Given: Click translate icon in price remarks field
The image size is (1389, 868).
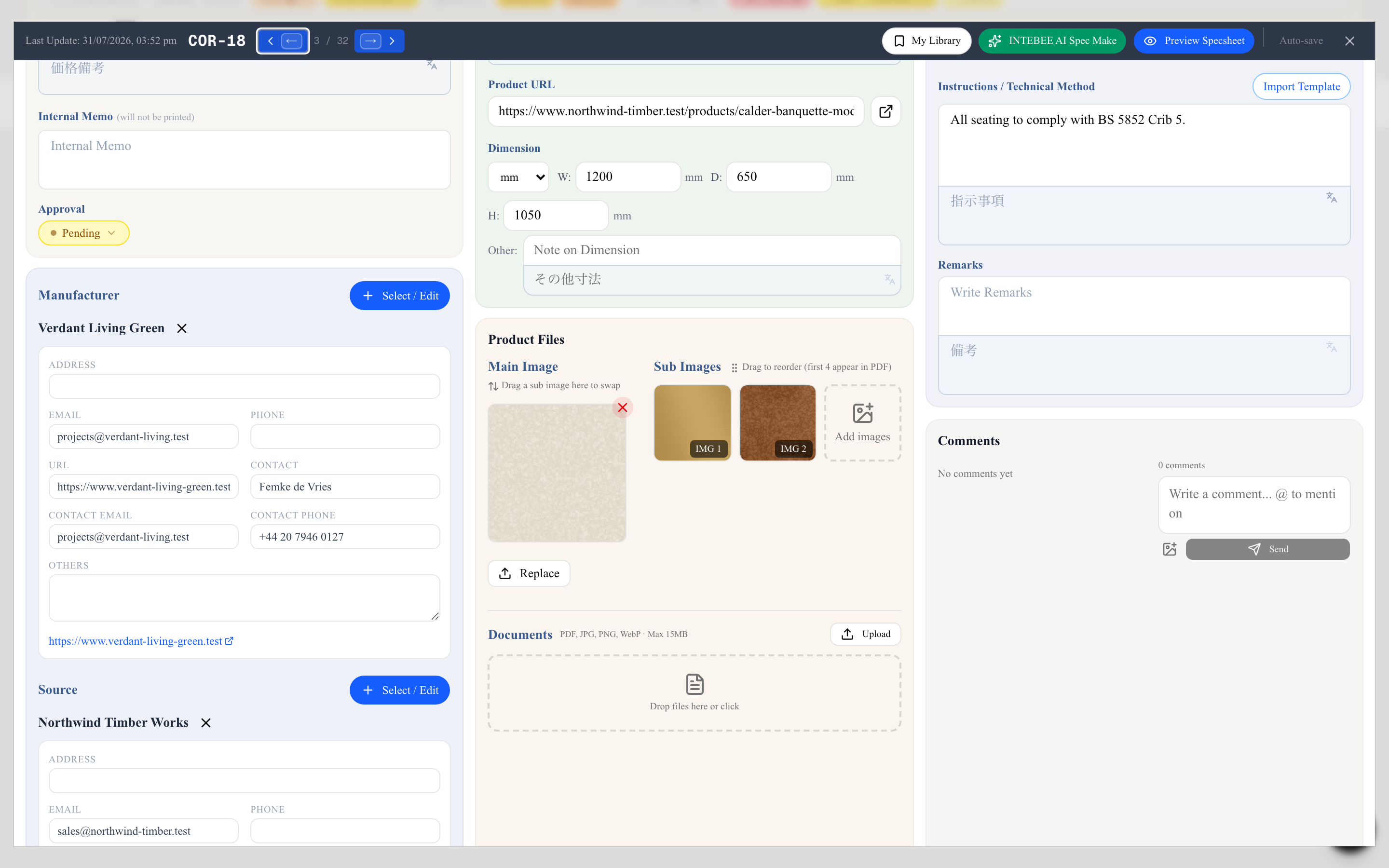Looking at the screenshot, I should click(432, 65).
